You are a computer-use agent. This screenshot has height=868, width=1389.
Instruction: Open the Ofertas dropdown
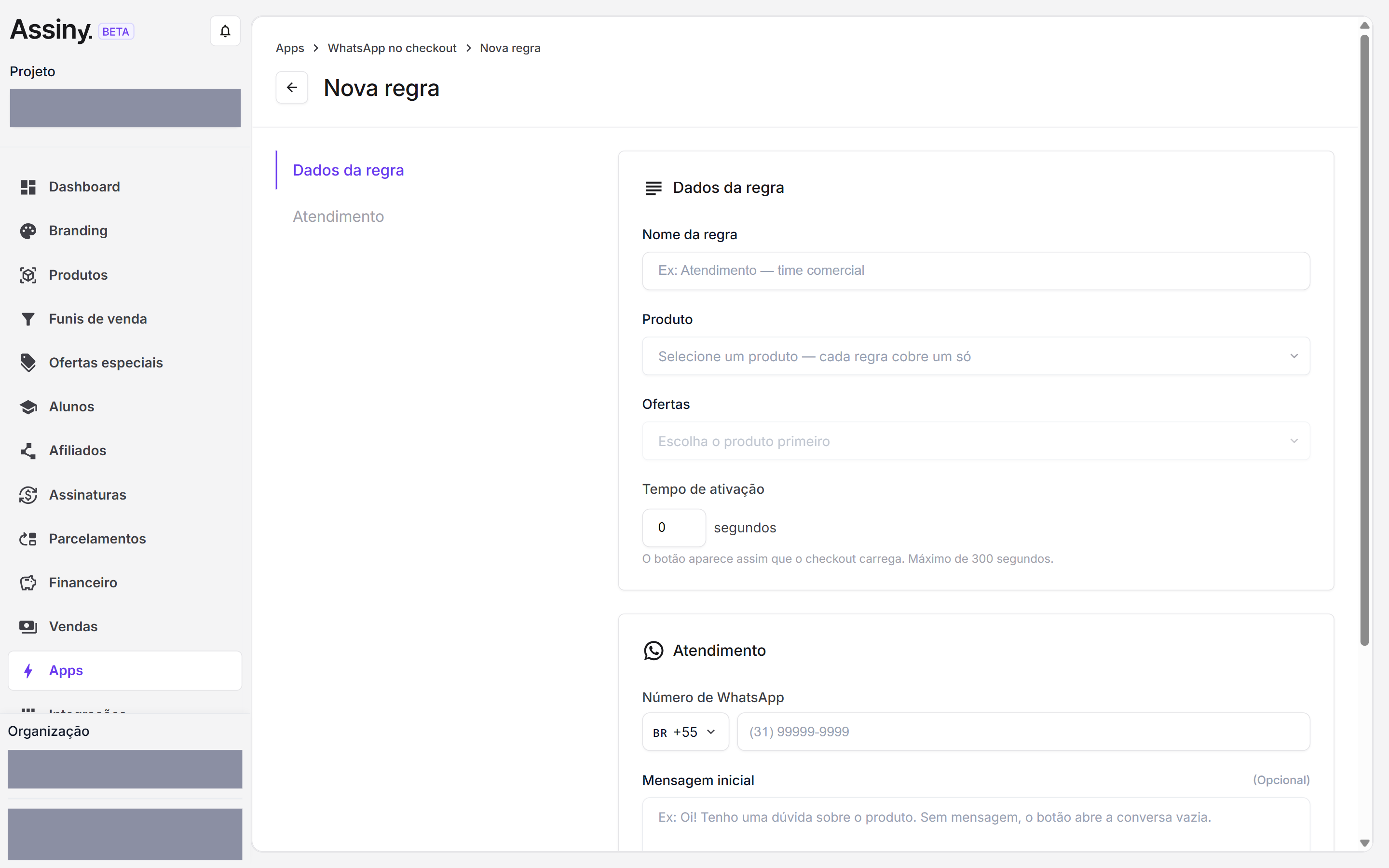coord(976,441)
